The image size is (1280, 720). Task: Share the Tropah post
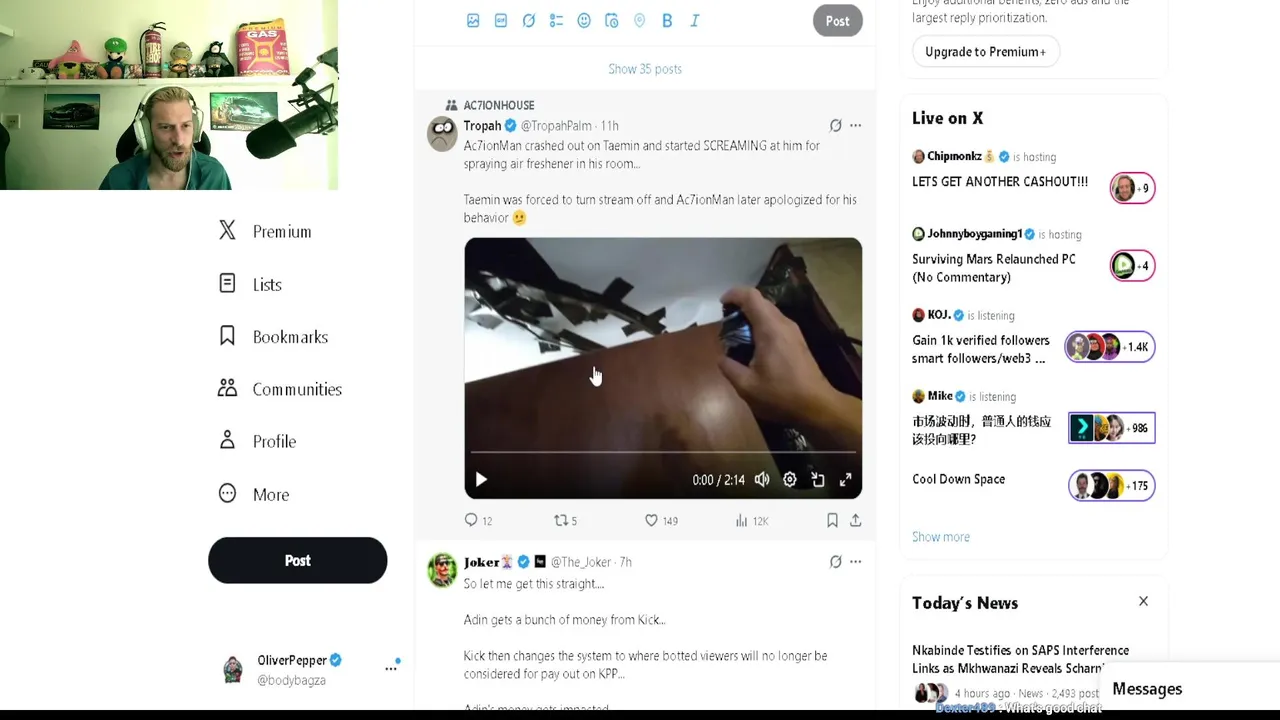[x=856, y=520]
